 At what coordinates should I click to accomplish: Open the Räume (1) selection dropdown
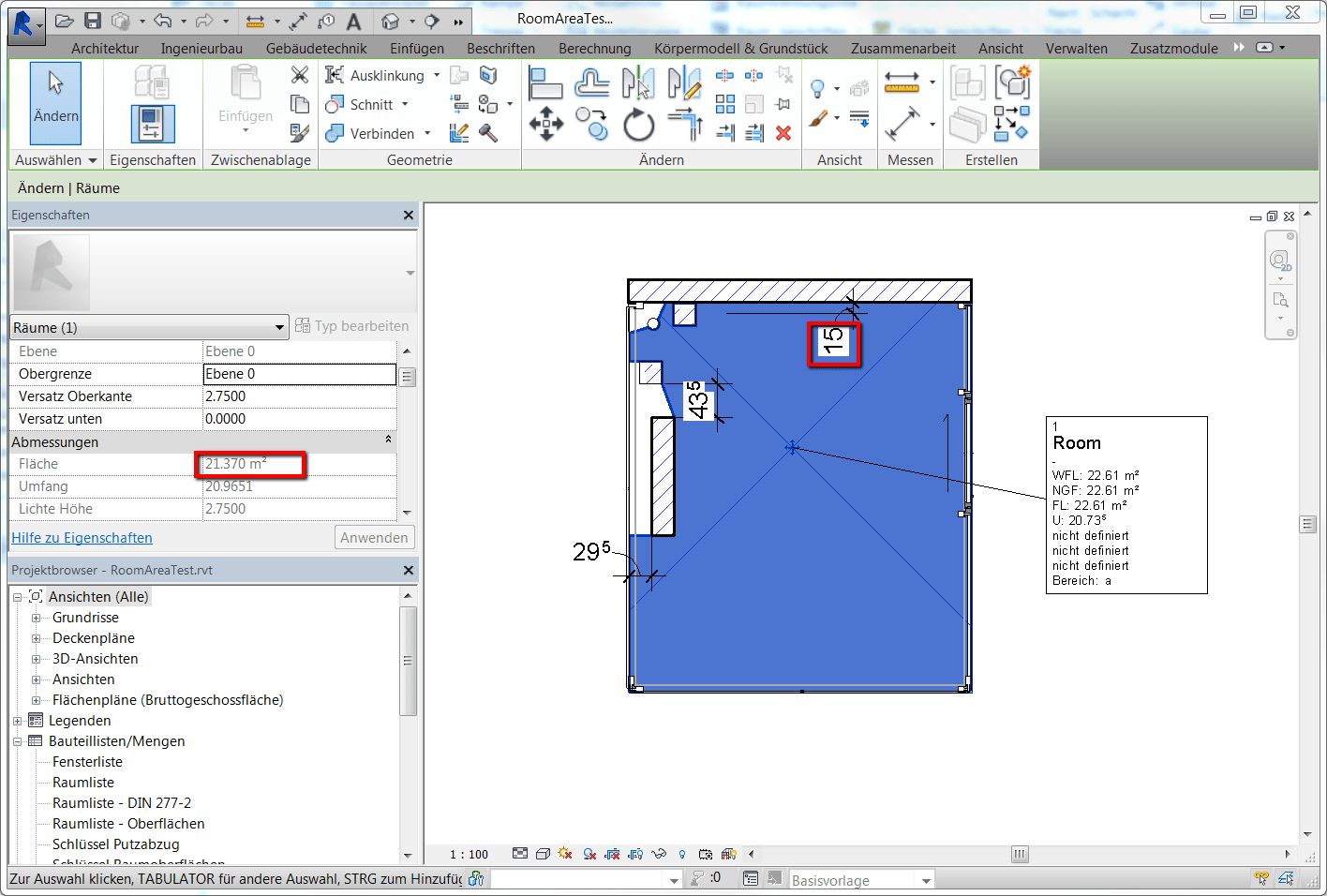coord(278,327)
